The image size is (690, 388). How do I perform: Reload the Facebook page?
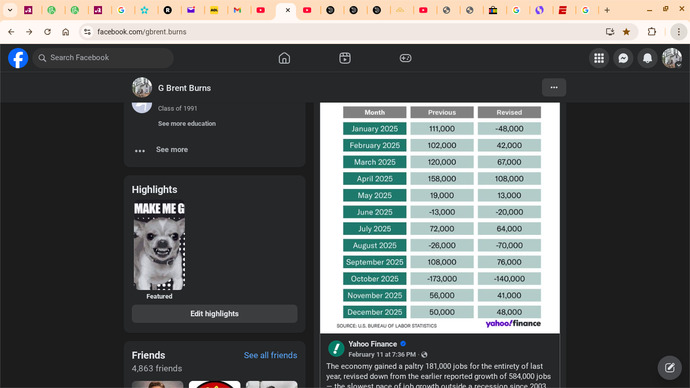tap(47, 32)
